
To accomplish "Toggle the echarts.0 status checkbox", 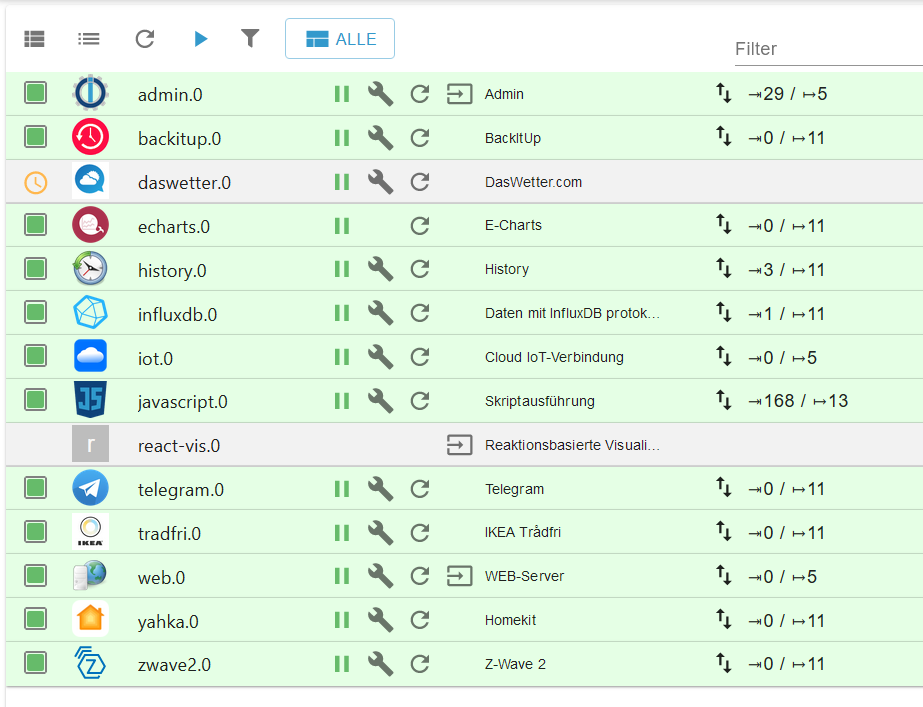I will tap(36, 226).
